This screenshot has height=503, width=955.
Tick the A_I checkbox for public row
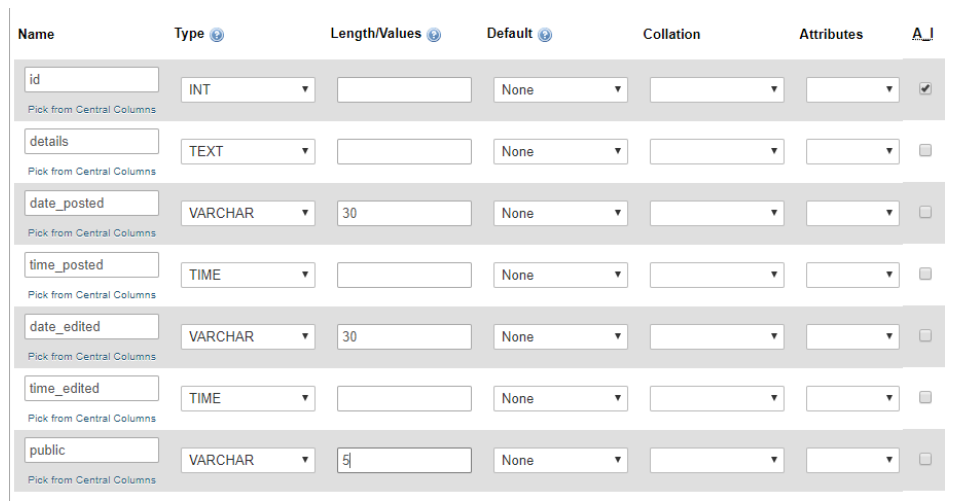925,459
